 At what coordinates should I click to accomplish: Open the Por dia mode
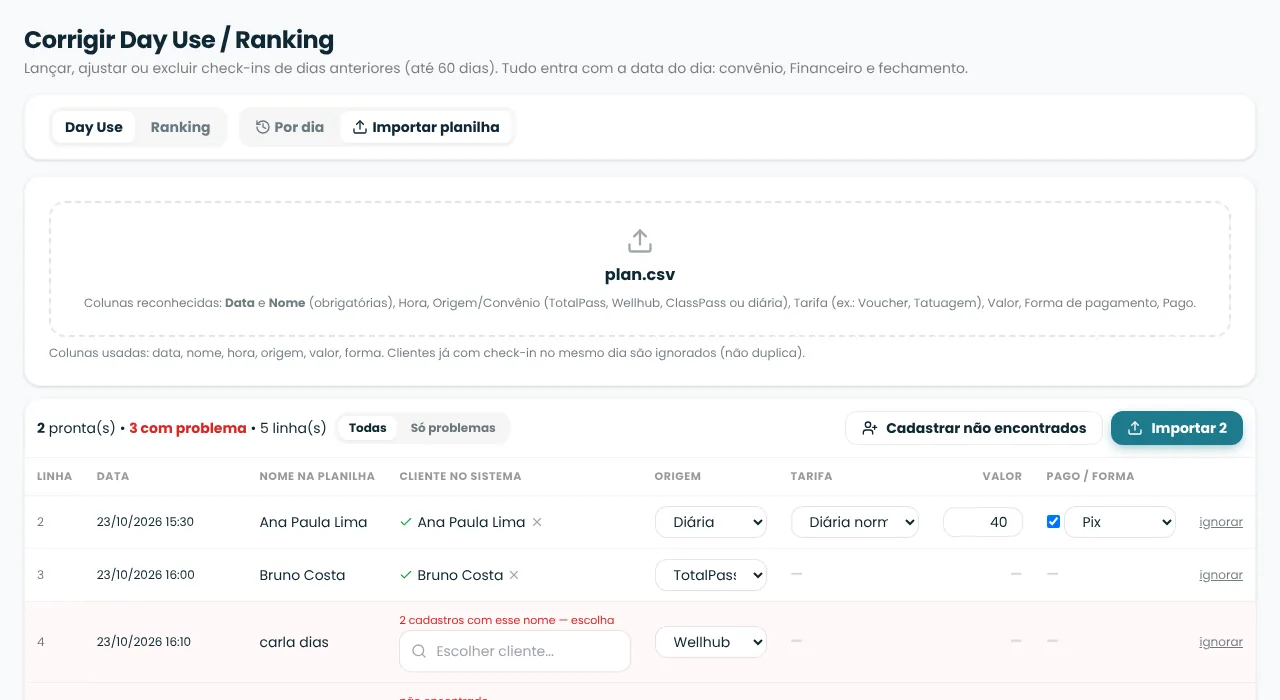(x=290, y=127)
